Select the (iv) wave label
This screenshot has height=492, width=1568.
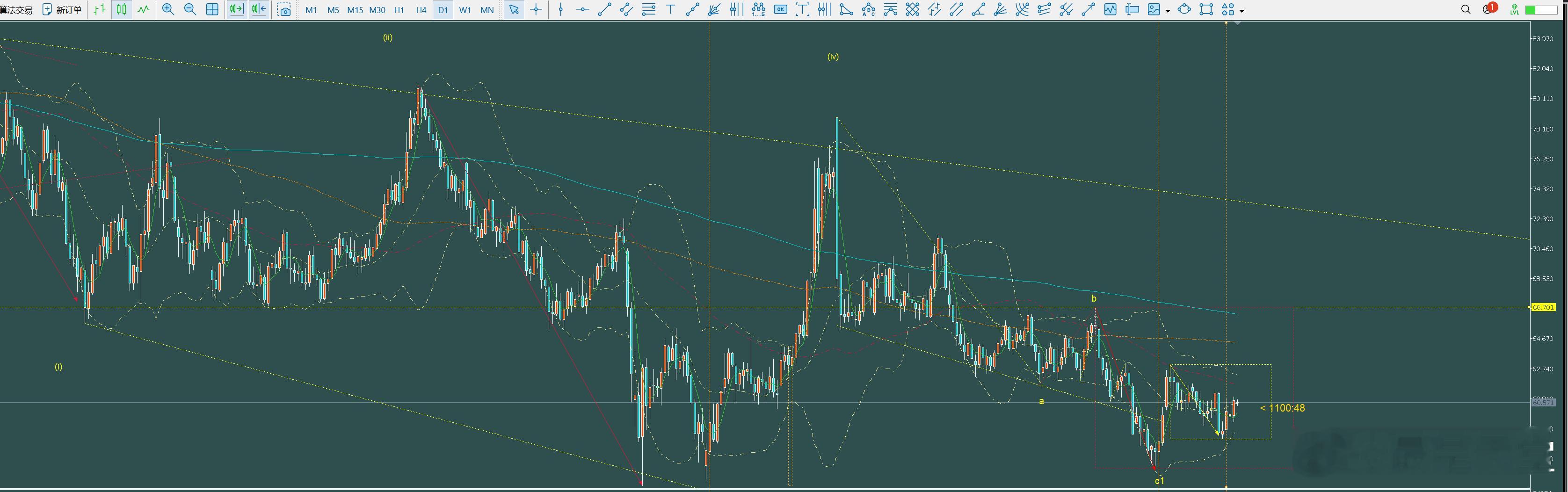[833, 57]
